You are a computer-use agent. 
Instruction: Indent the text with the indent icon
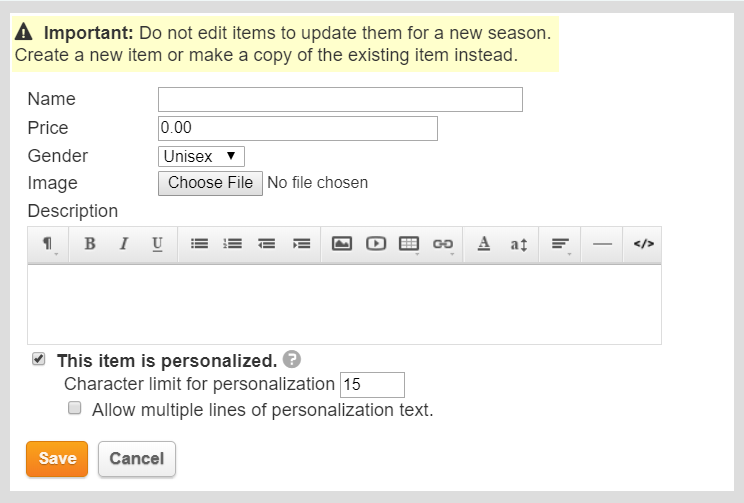[x=301, y=244]
